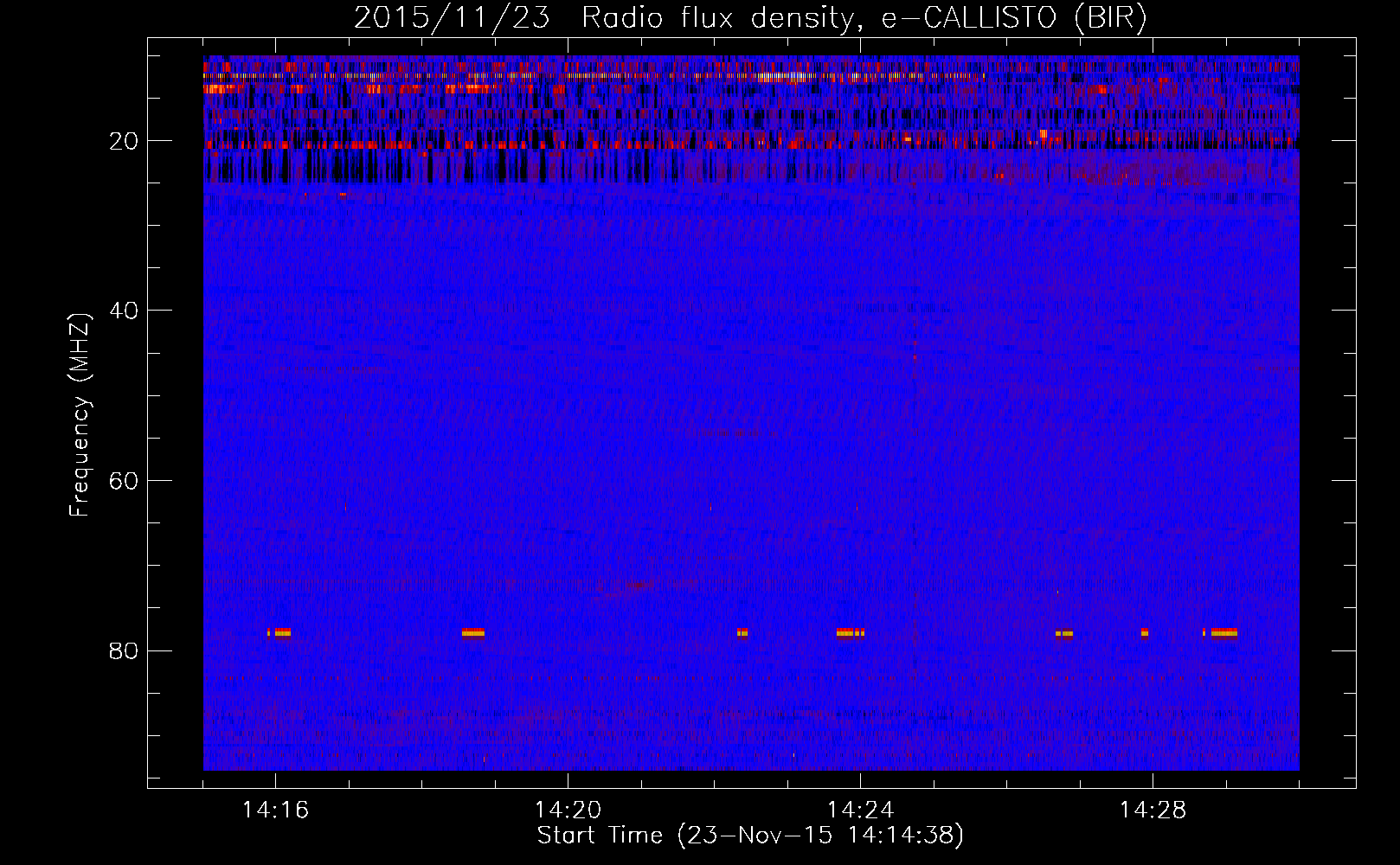Click the '40' frequency tick label

point(124,311)
